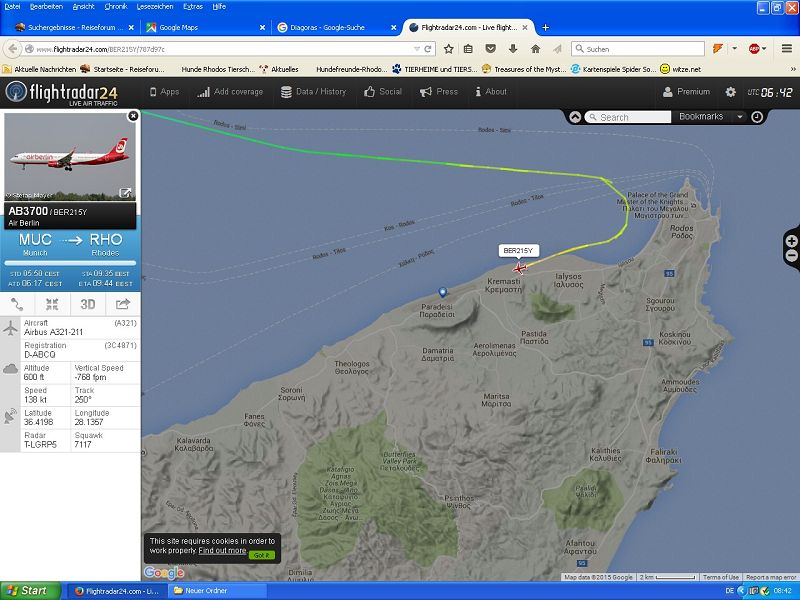The height and width of the screenshot is (600, 800).
Task: Switch to the Google Maps tab
Action: pyautogui.click(x=206, y=28)
